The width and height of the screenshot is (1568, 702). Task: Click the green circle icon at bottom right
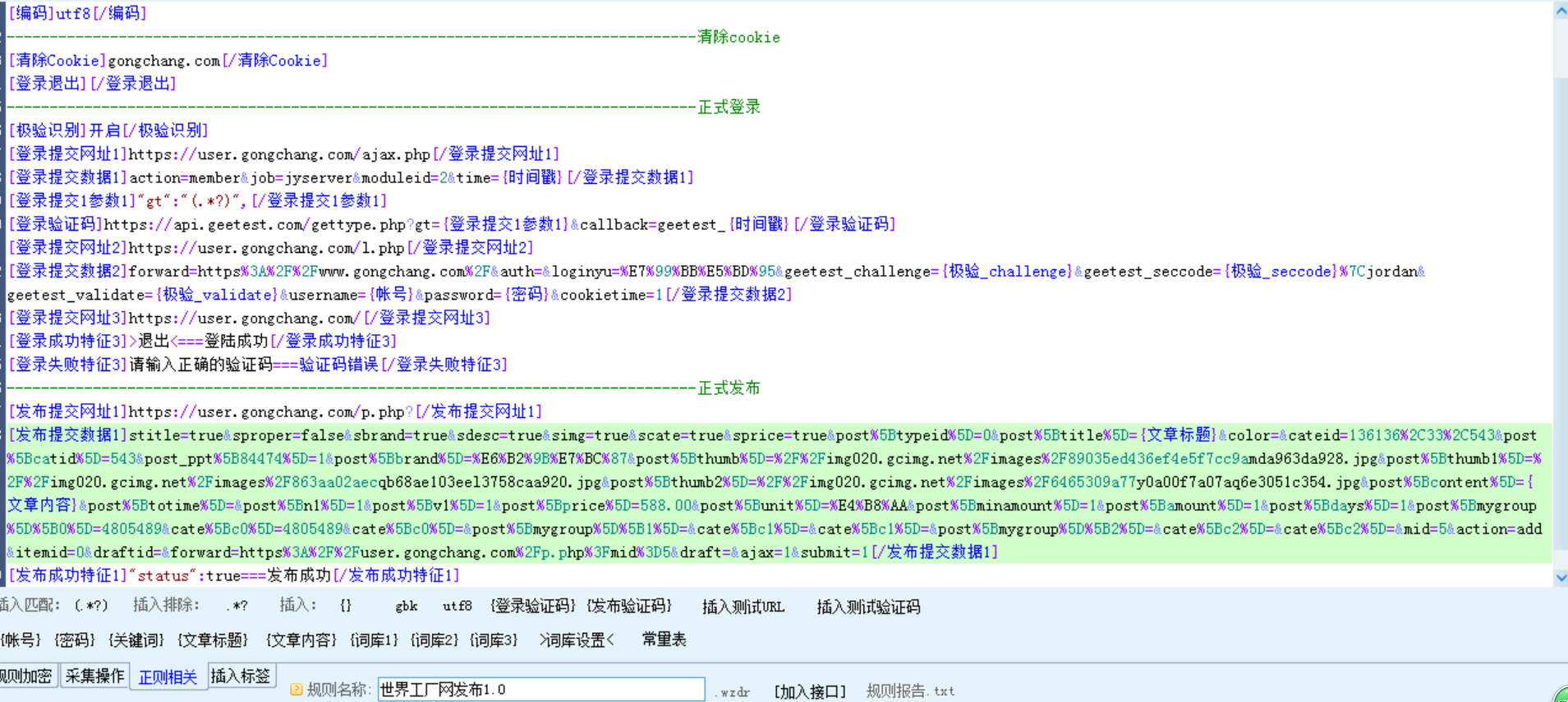pos(1561,695)
